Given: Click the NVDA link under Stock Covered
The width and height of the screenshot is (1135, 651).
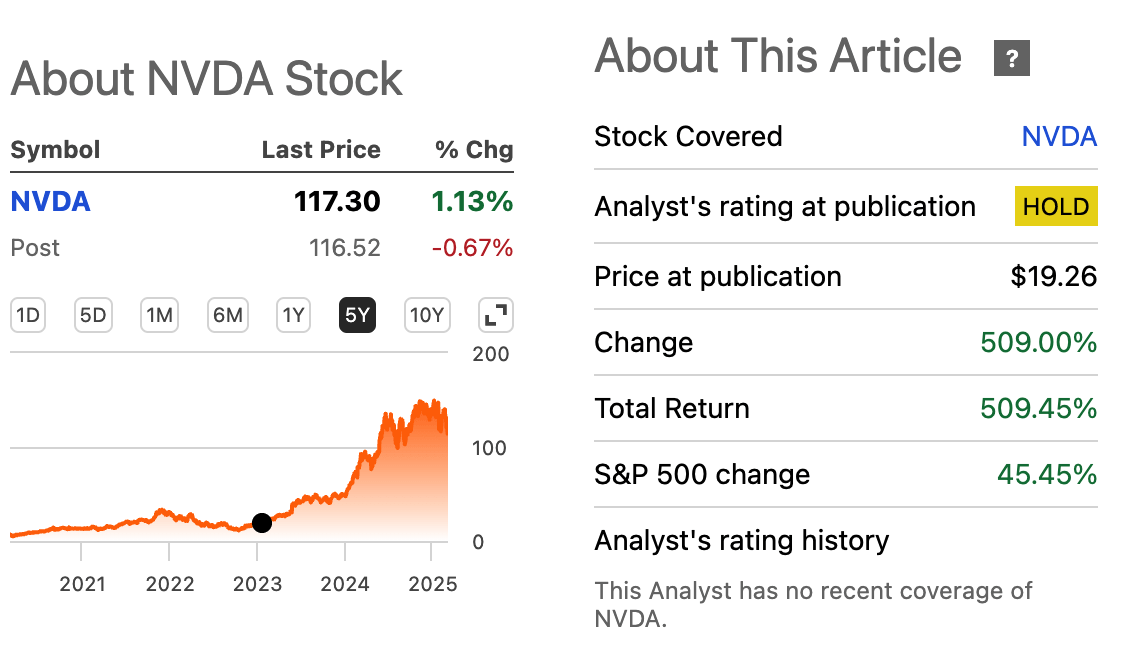Looking at the screenshot, I should coord(1060,136).
